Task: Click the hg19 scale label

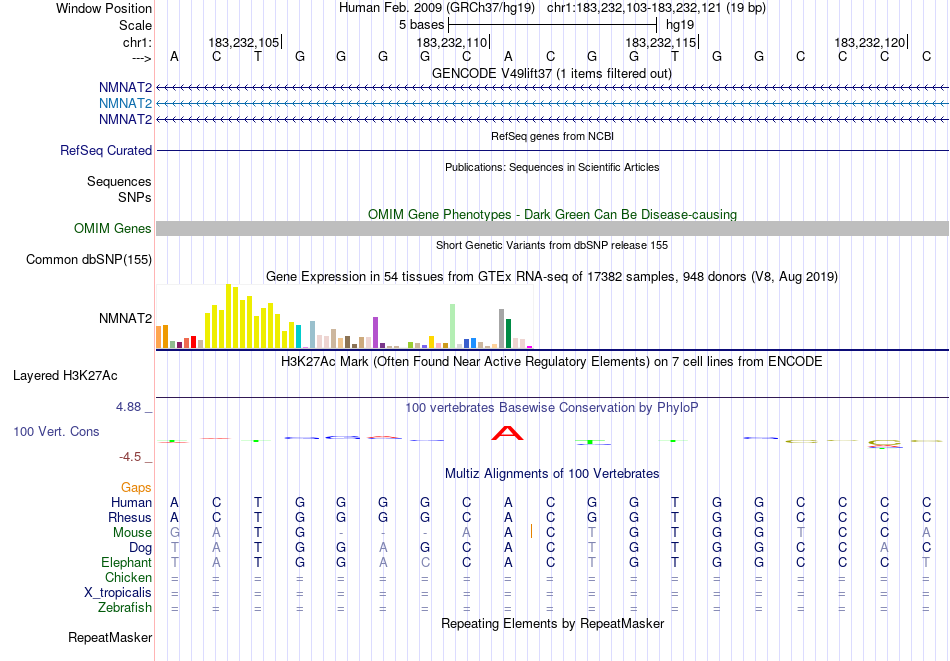Action: point(680,25)
